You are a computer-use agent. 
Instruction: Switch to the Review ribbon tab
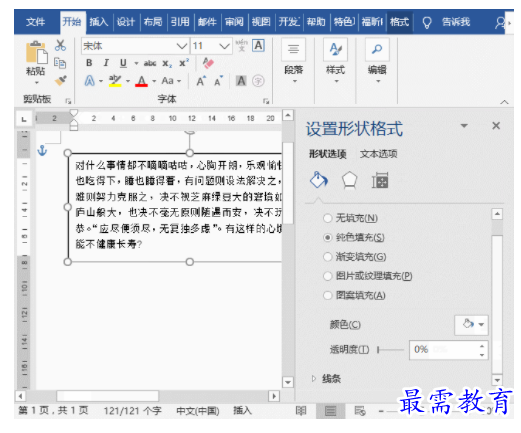tap(234, 22)
